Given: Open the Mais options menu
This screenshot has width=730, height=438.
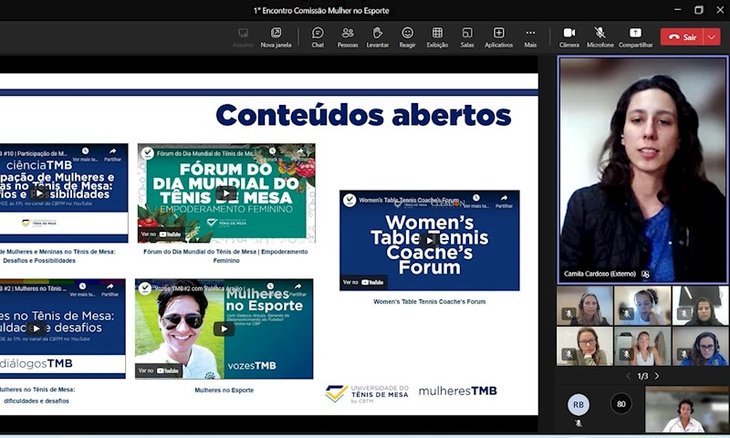Looking at the screenshot, I should pos(530,37).
